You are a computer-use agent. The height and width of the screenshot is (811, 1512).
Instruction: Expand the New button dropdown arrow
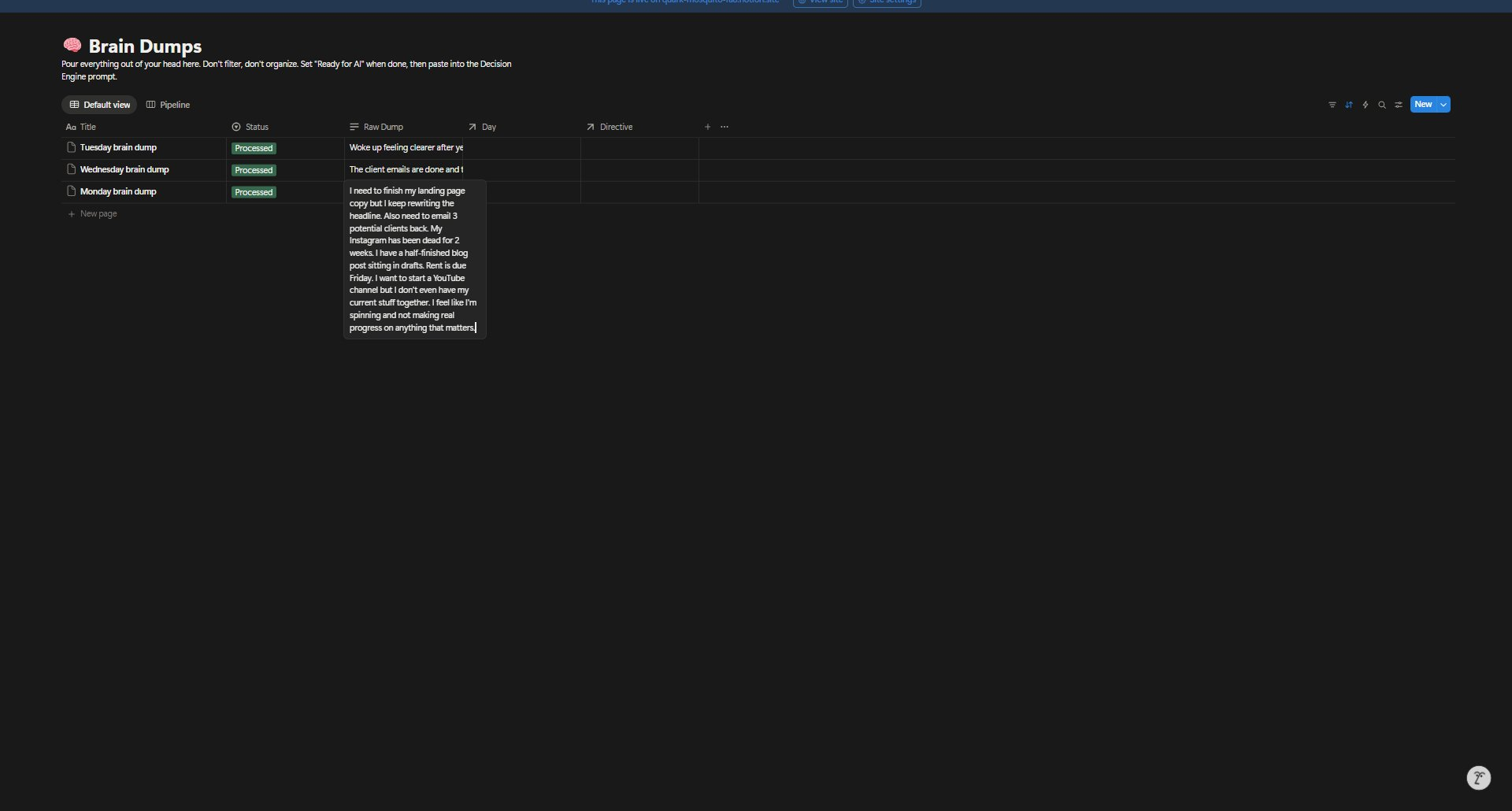pyautogui.click(x=1443, y=105)
